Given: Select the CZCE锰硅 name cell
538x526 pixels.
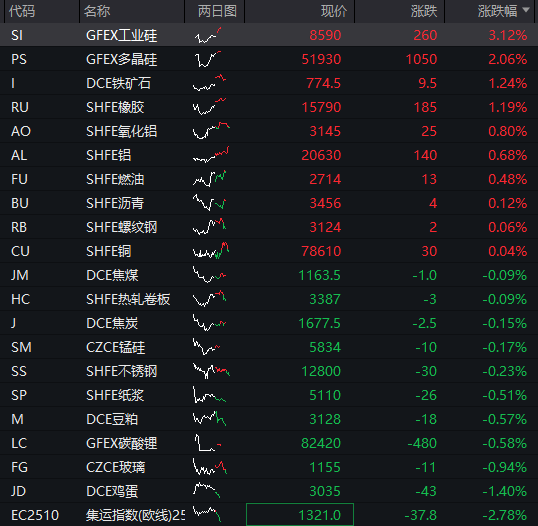Looking at the screenshot, I should [115, 347].
